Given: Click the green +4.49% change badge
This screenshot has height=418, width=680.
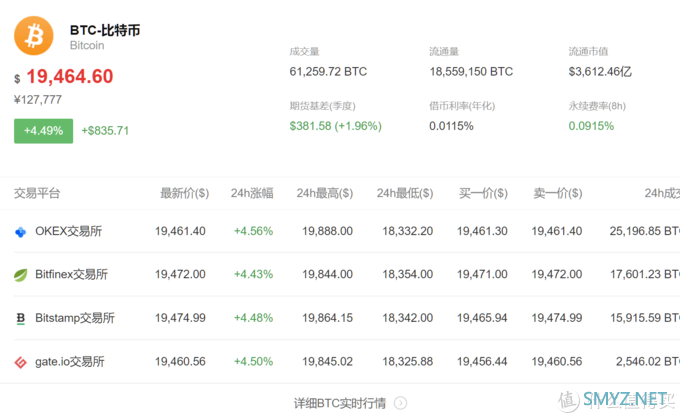Looking at the screenshot, I should pyautogui.click(x=43, y=131).
